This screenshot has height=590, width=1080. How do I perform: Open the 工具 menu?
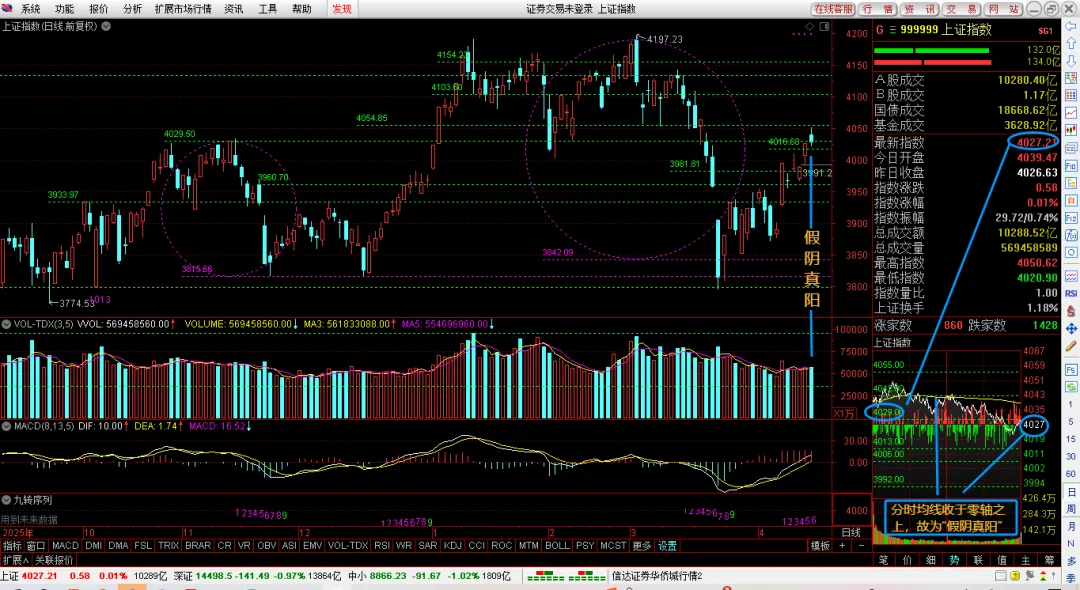[267, 9]
